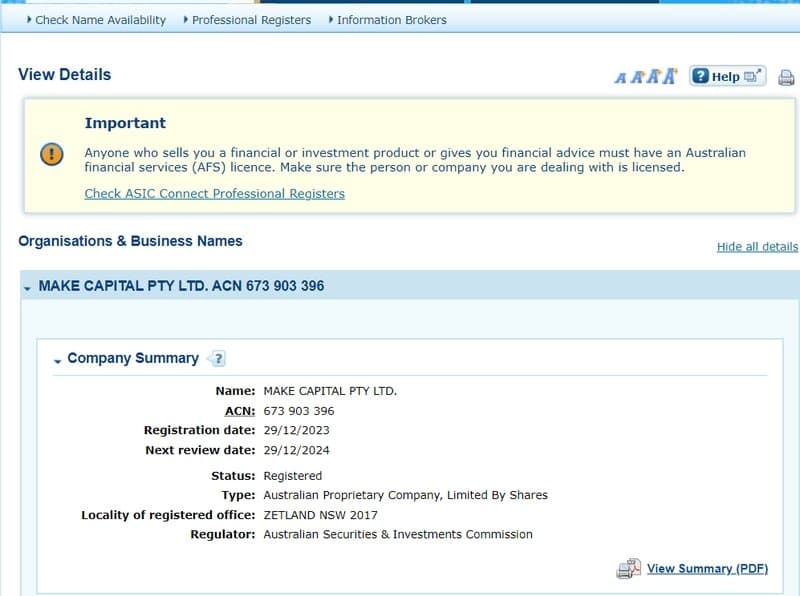
Task: Select the largest text size icon
Action: tap(669, 76)
